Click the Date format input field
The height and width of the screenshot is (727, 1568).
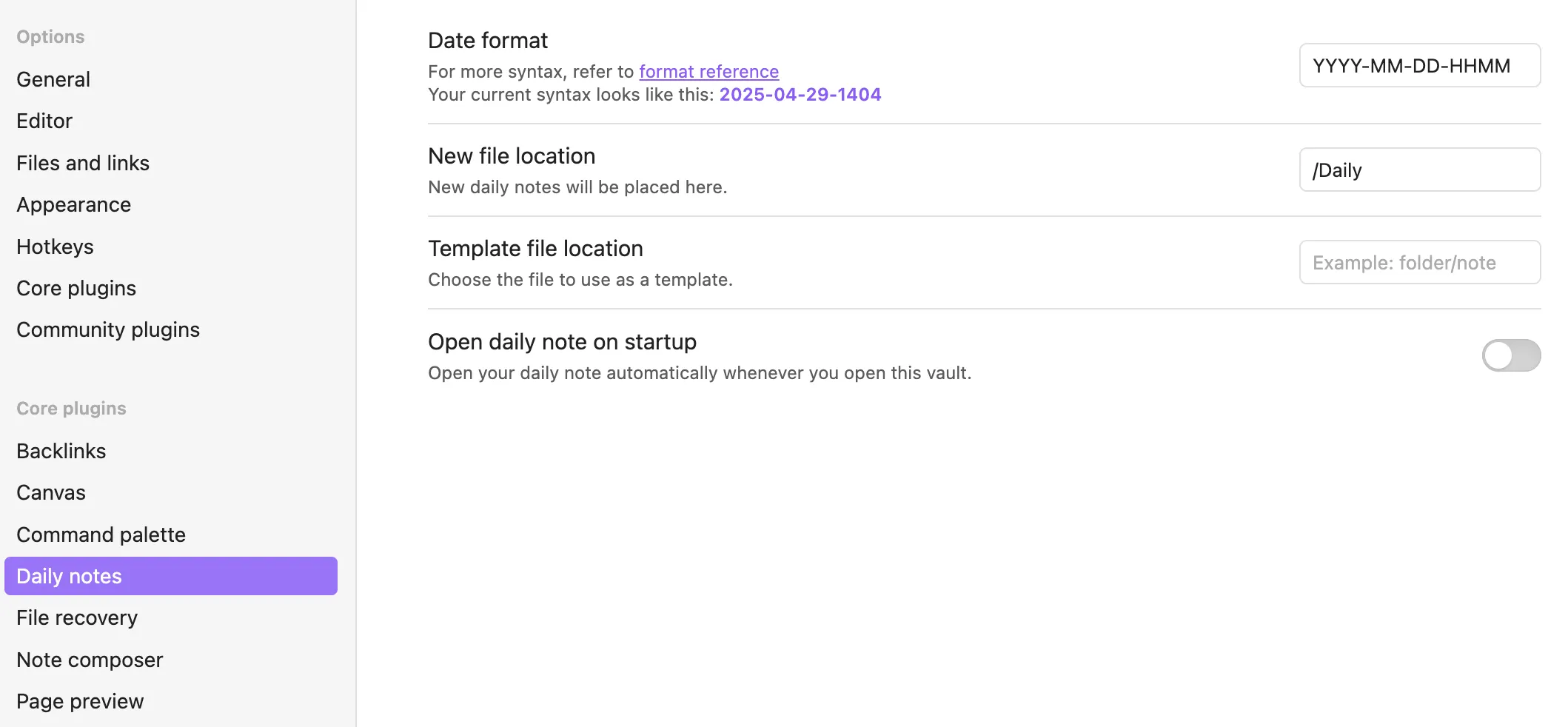(1420, 65)
